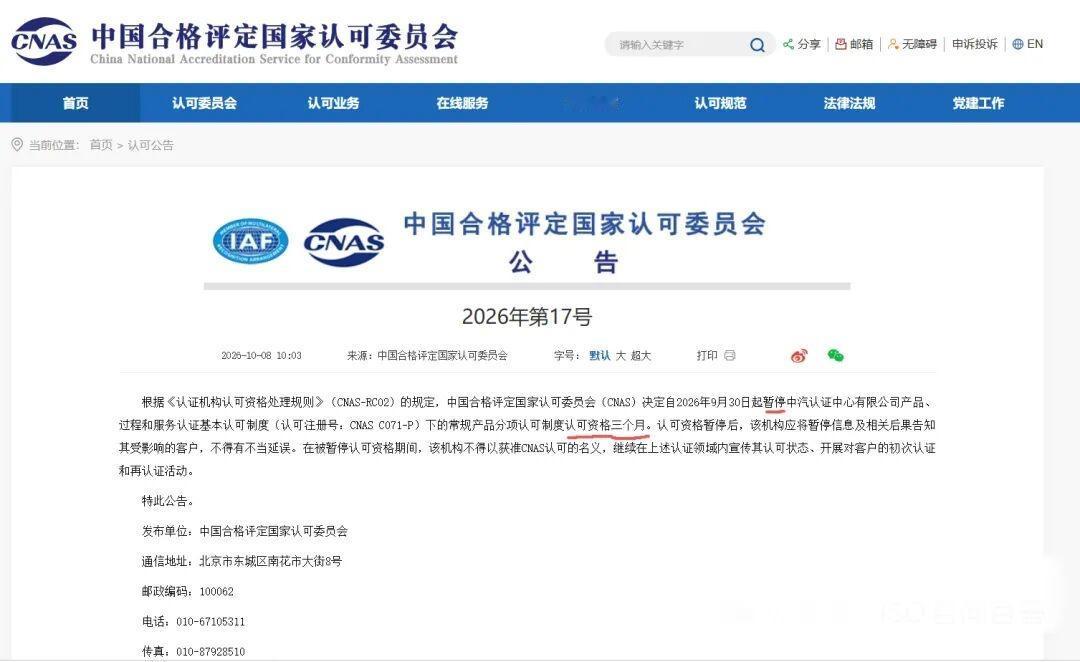Click the CNAS logo in the announcement banner
1080x662 pixels.
pyautogui.click(x=344, y=242)
